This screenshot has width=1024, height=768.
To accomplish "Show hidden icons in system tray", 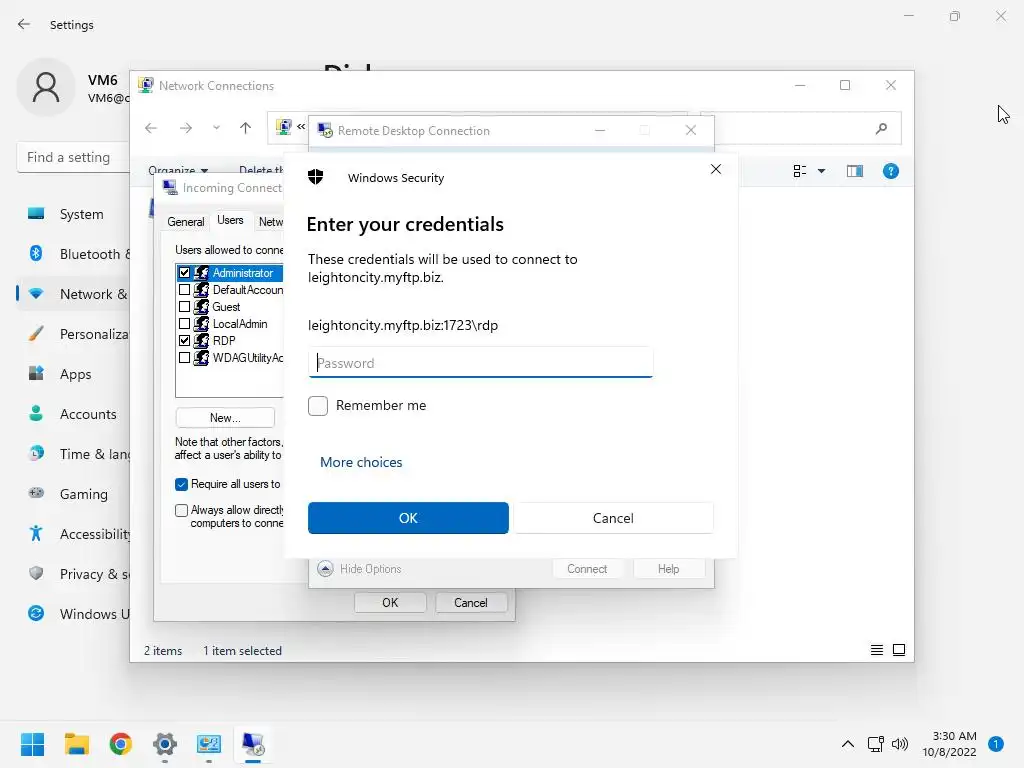I will [848, 744].
